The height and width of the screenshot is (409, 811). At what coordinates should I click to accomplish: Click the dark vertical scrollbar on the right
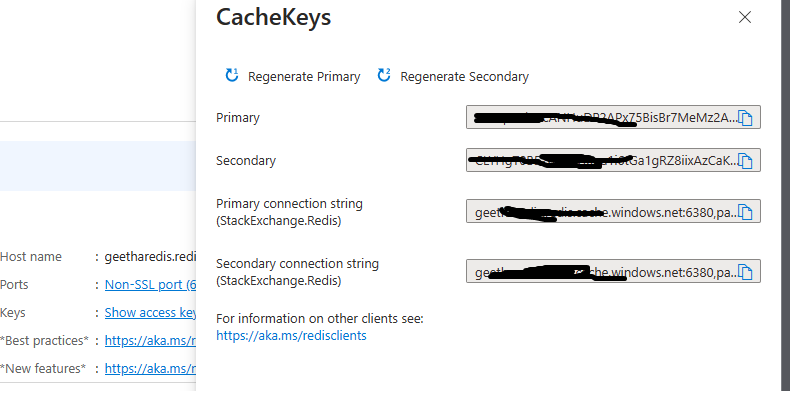tap(786, 195)
